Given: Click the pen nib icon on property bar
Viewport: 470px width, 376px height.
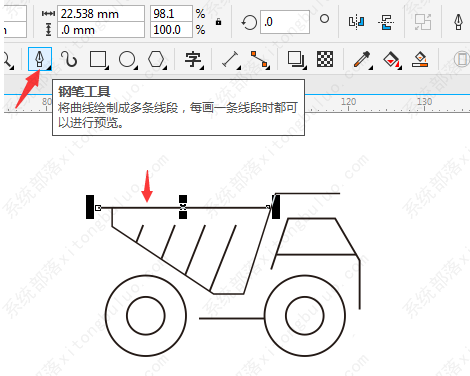Looking at the screenshot, I should 458,22.
